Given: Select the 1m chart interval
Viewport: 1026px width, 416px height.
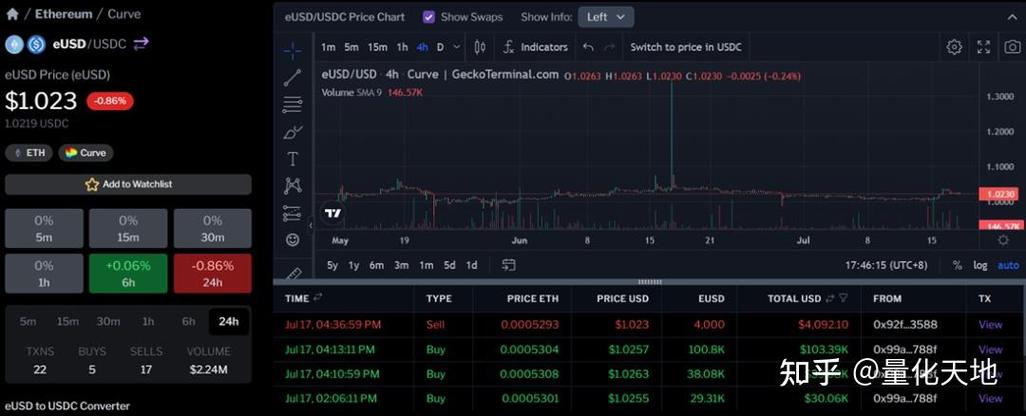Looking at the screenshot, I should click(328, 47).
